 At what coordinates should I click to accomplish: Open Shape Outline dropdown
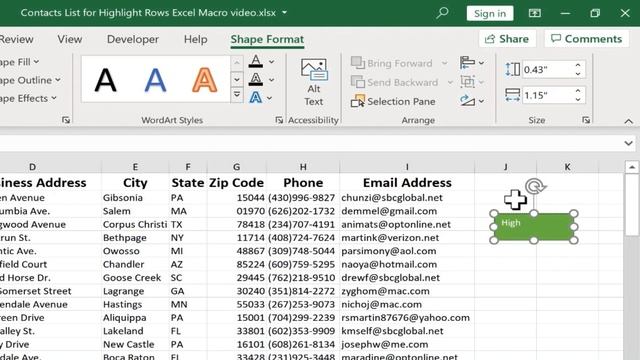[29, 80]
